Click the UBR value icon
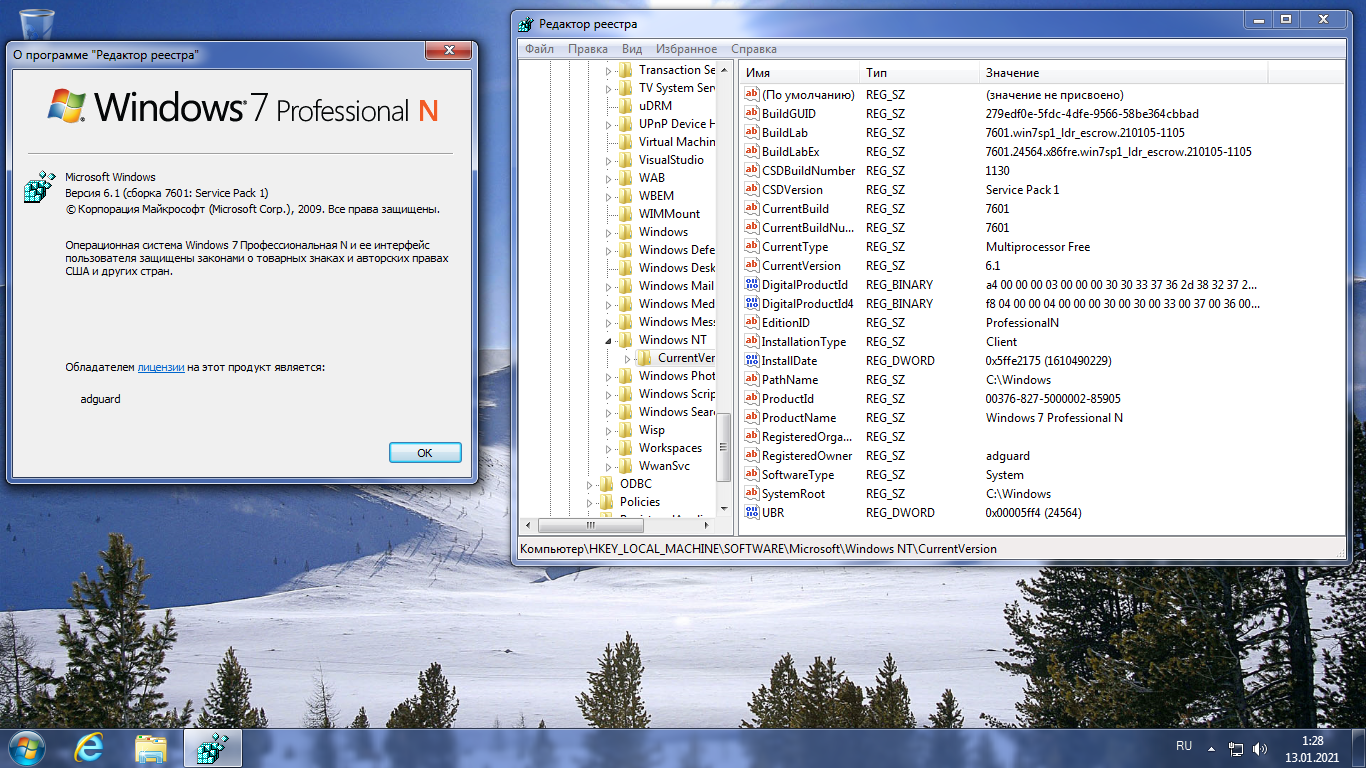The image size is (1366, 768). click(x=752, y=513)
